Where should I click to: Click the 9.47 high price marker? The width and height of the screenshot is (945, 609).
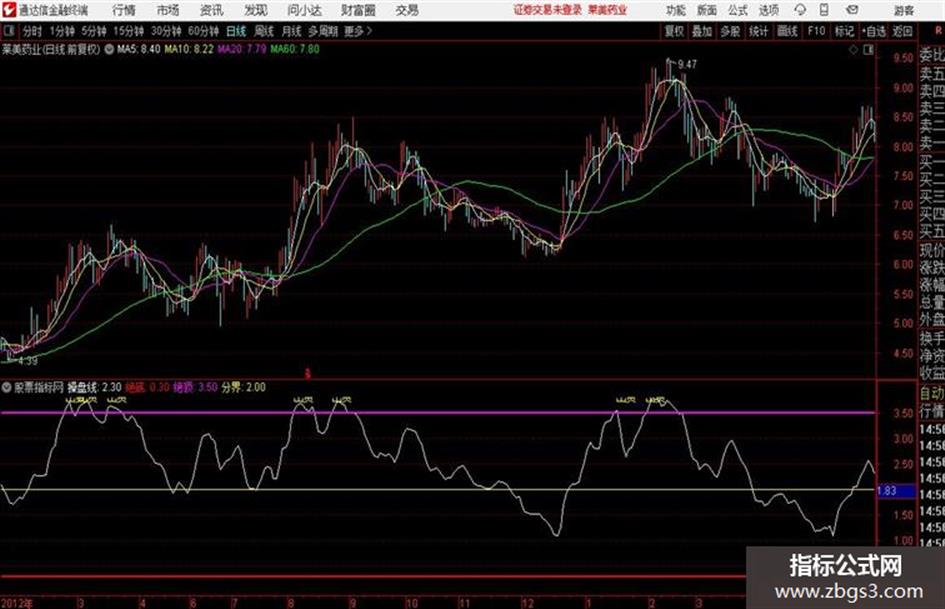pos(686,64)
